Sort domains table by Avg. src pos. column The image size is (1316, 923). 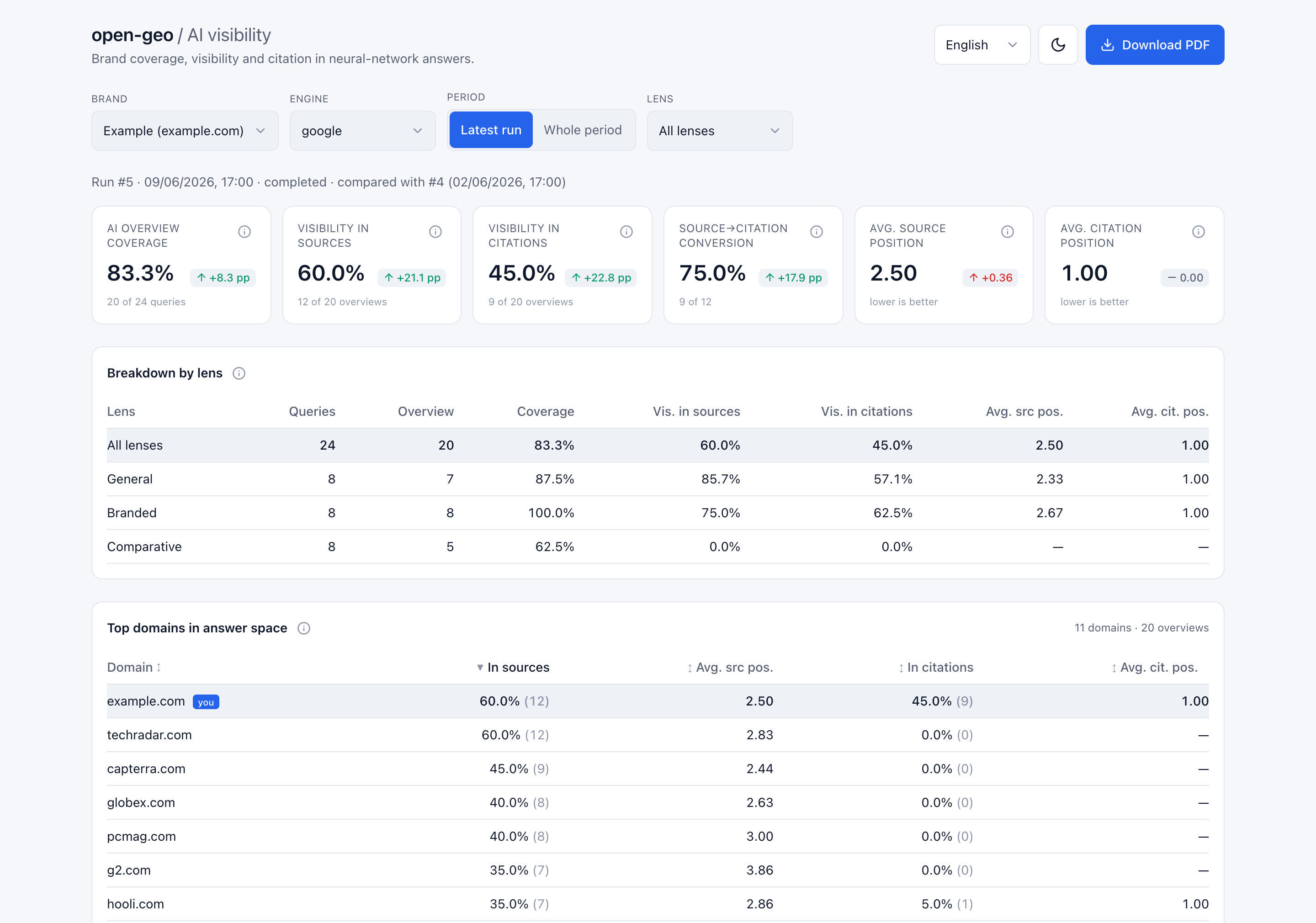click(x=730, y=667)
